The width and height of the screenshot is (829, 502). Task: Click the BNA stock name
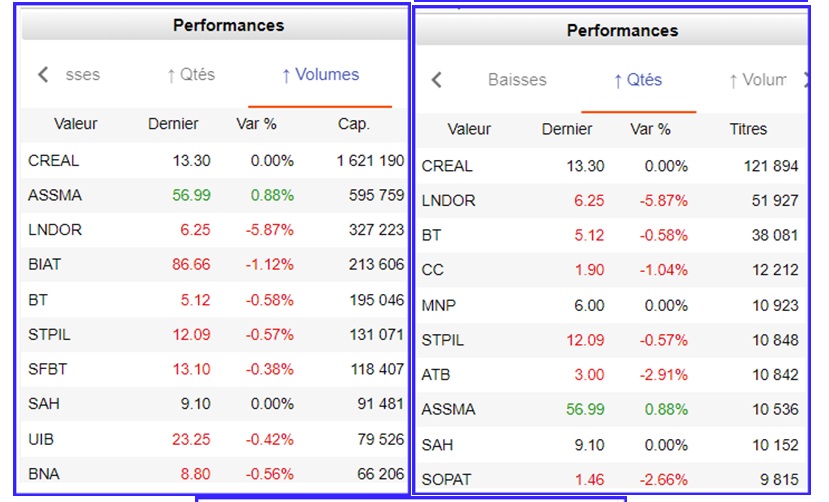pyautogui.click(x=43, y=474)
